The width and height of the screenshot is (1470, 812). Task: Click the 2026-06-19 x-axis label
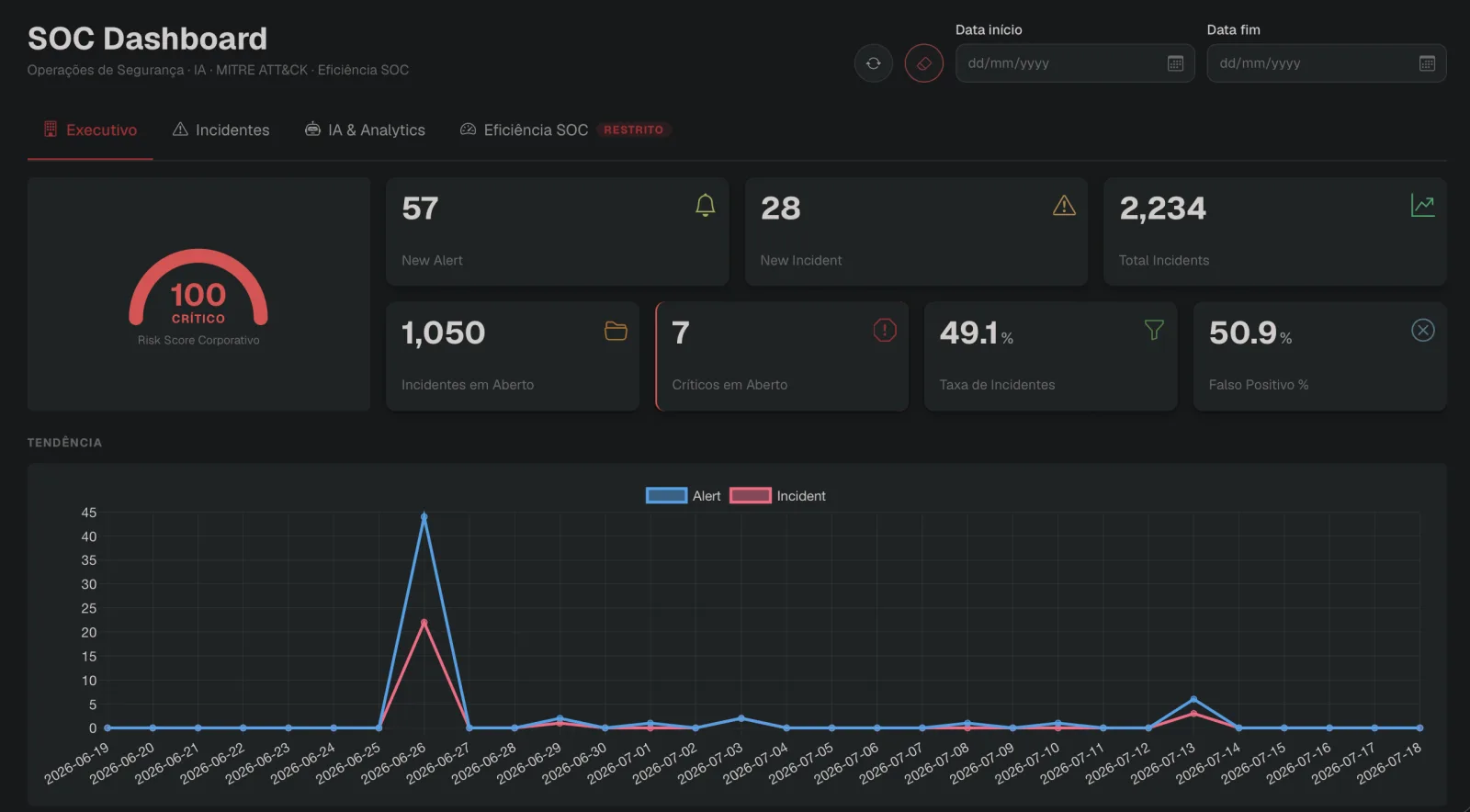tap(77, 763)
